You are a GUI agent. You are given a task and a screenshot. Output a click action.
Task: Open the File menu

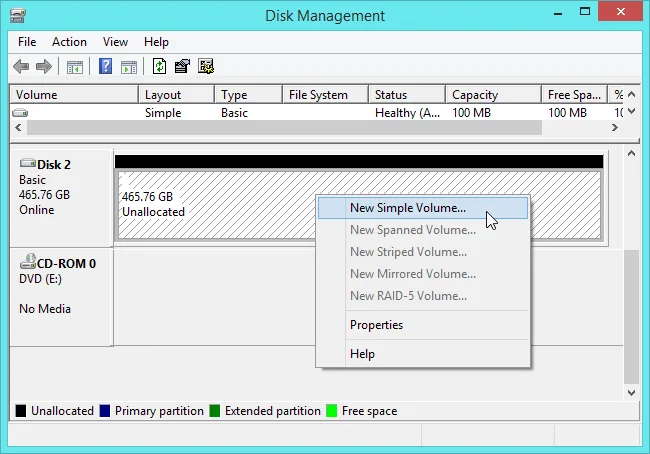(x=27, y=42)
